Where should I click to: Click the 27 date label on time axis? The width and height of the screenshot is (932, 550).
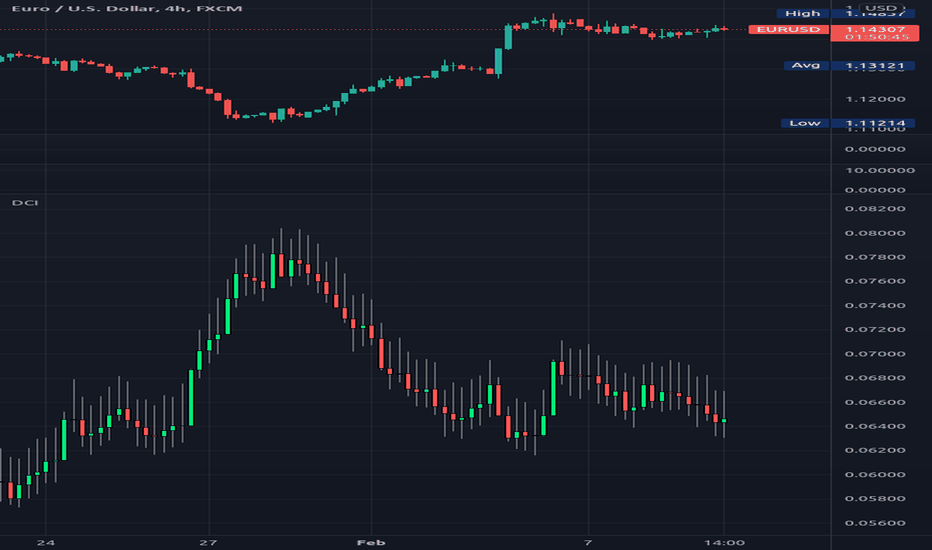coord(209,542)
